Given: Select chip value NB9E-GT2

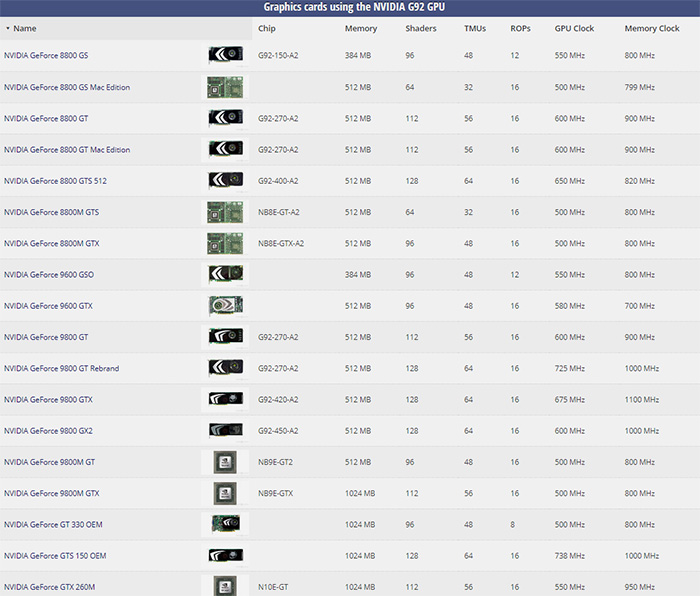Looking at the screenshot, I should 275,462.
